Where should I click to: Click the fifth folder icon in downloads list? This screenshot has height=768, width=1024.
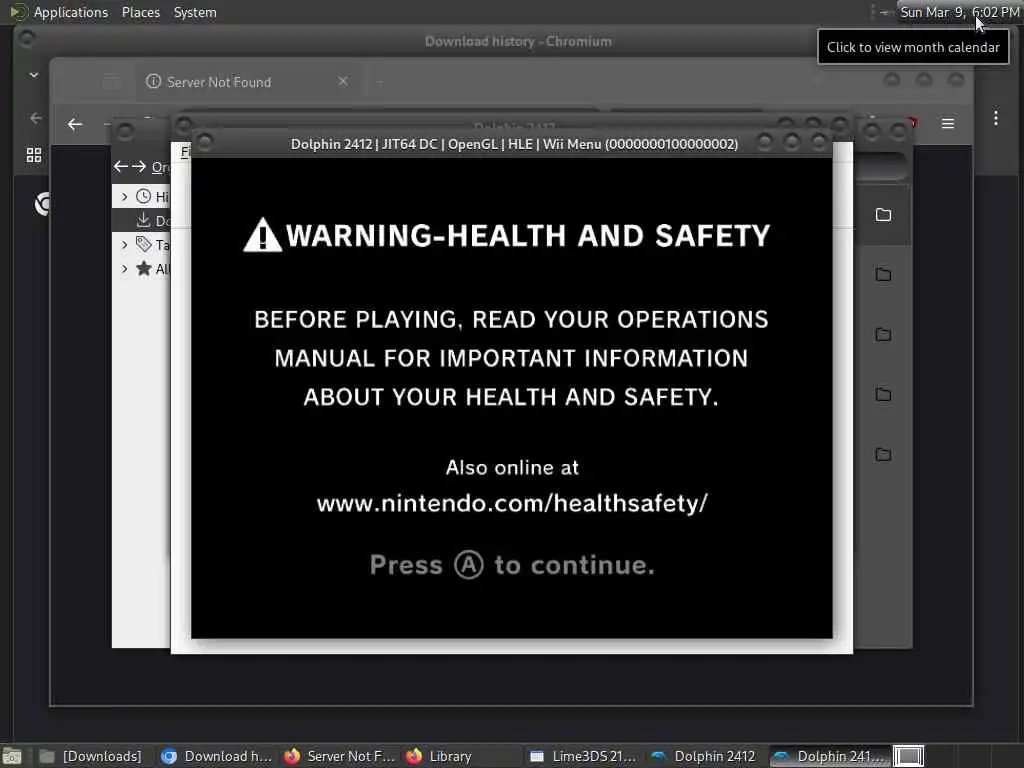(883, 455)
